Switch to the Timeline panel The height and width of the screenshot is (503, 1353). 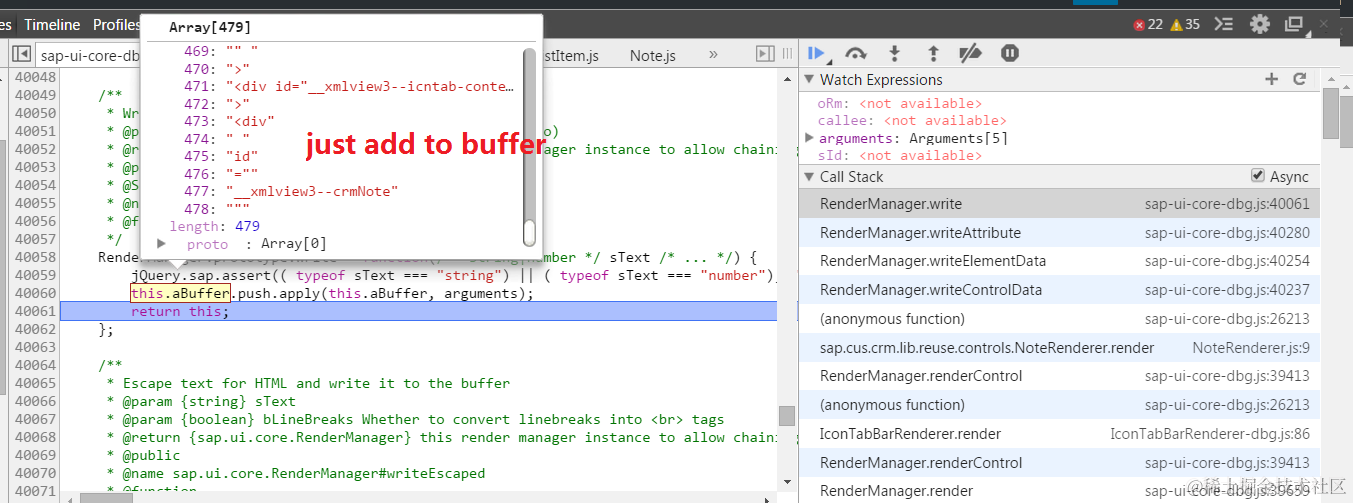[52, 24]
